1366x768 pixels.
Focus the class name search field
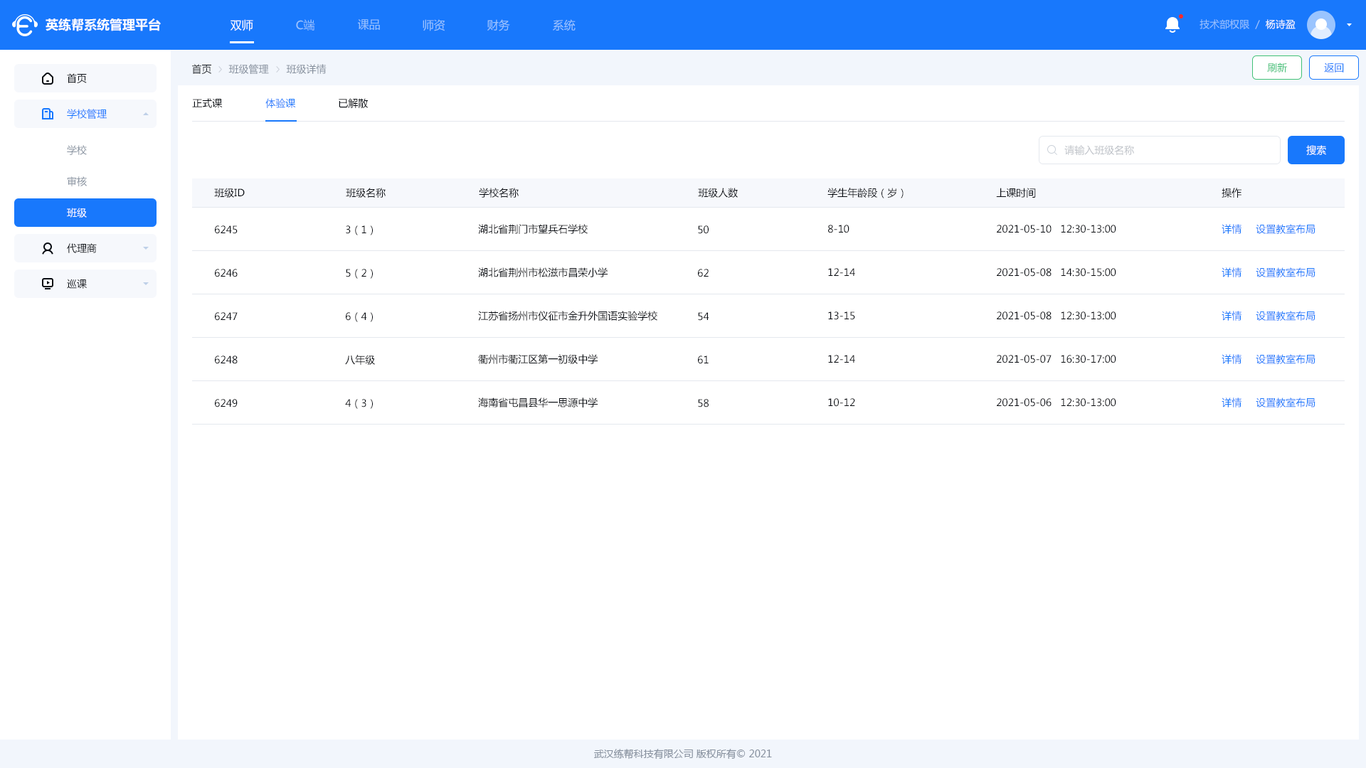click(x=1160, y=150)
